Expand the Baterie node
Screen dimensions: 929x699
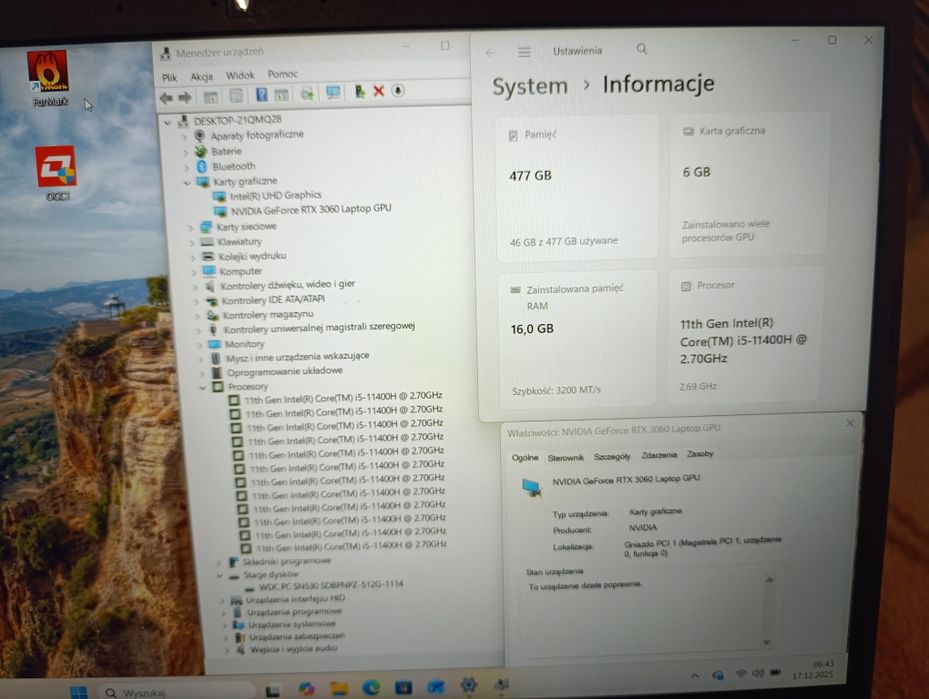tap(186, 153)
